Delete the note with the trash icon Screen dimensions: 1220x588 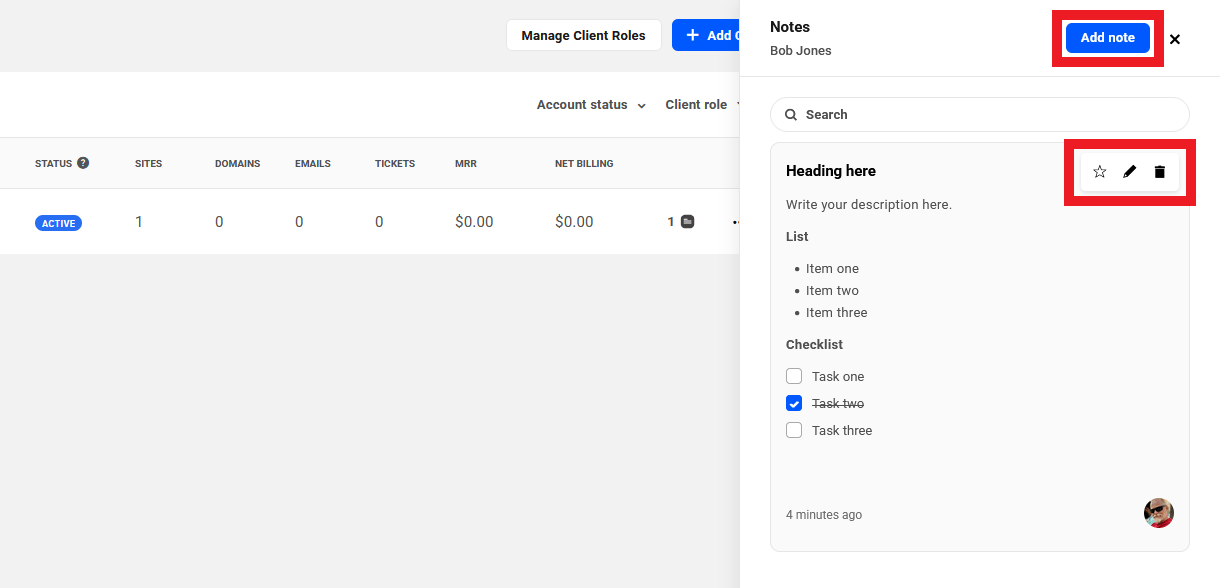(1159, 171)
